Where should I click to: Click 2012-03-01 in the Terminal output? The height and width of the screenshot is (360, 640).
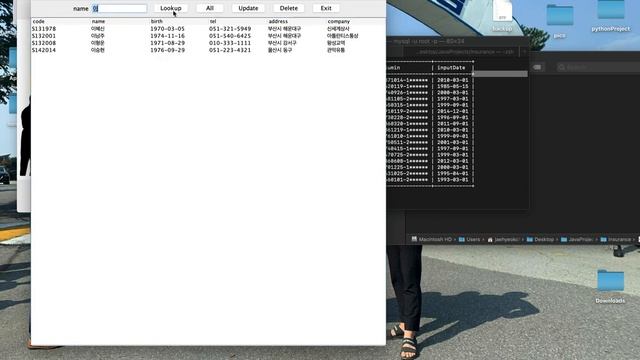click(453, 161)
